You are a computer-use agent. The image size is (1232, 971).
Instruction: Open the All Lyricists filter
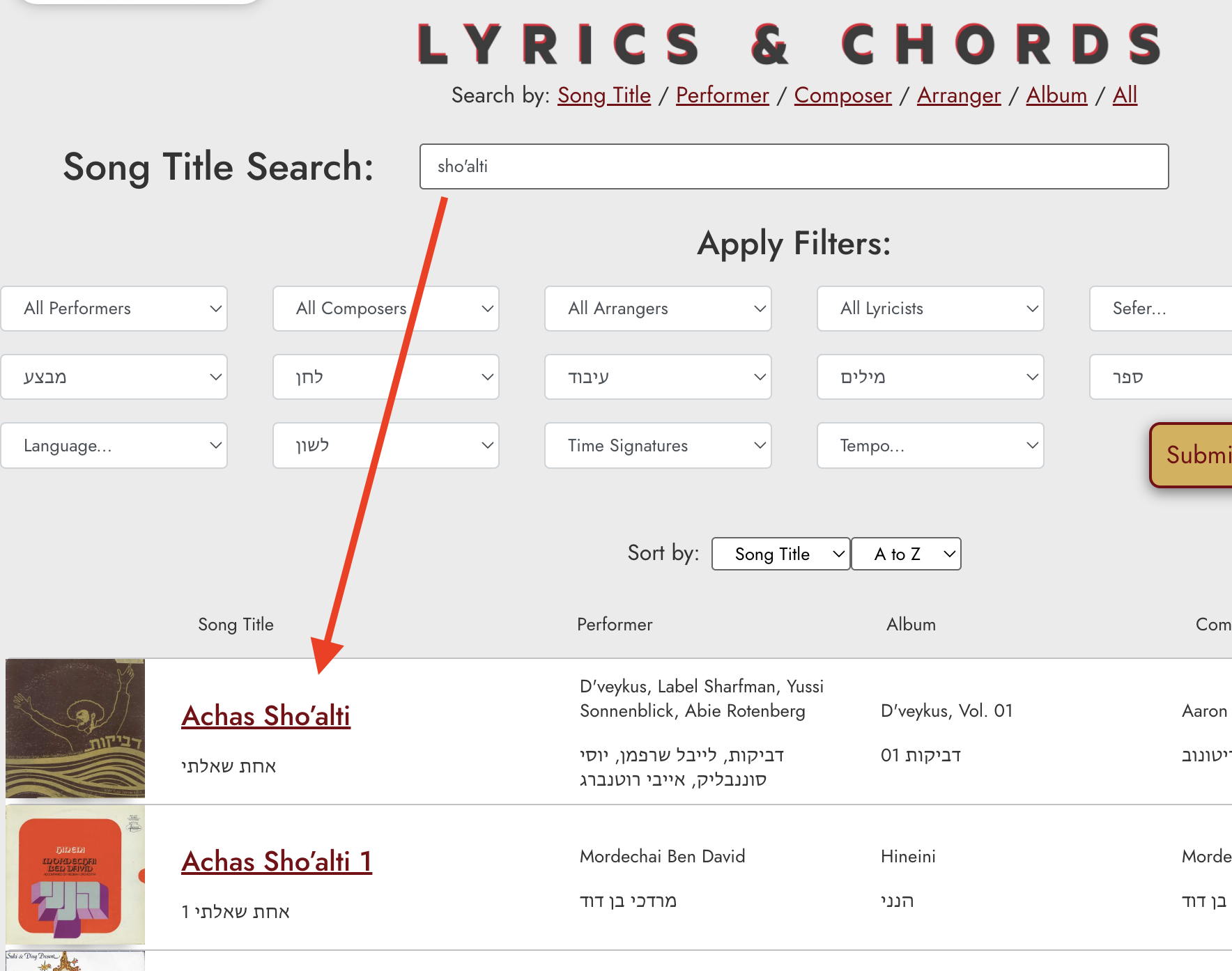pyautogui.click(x=930, y=309)
